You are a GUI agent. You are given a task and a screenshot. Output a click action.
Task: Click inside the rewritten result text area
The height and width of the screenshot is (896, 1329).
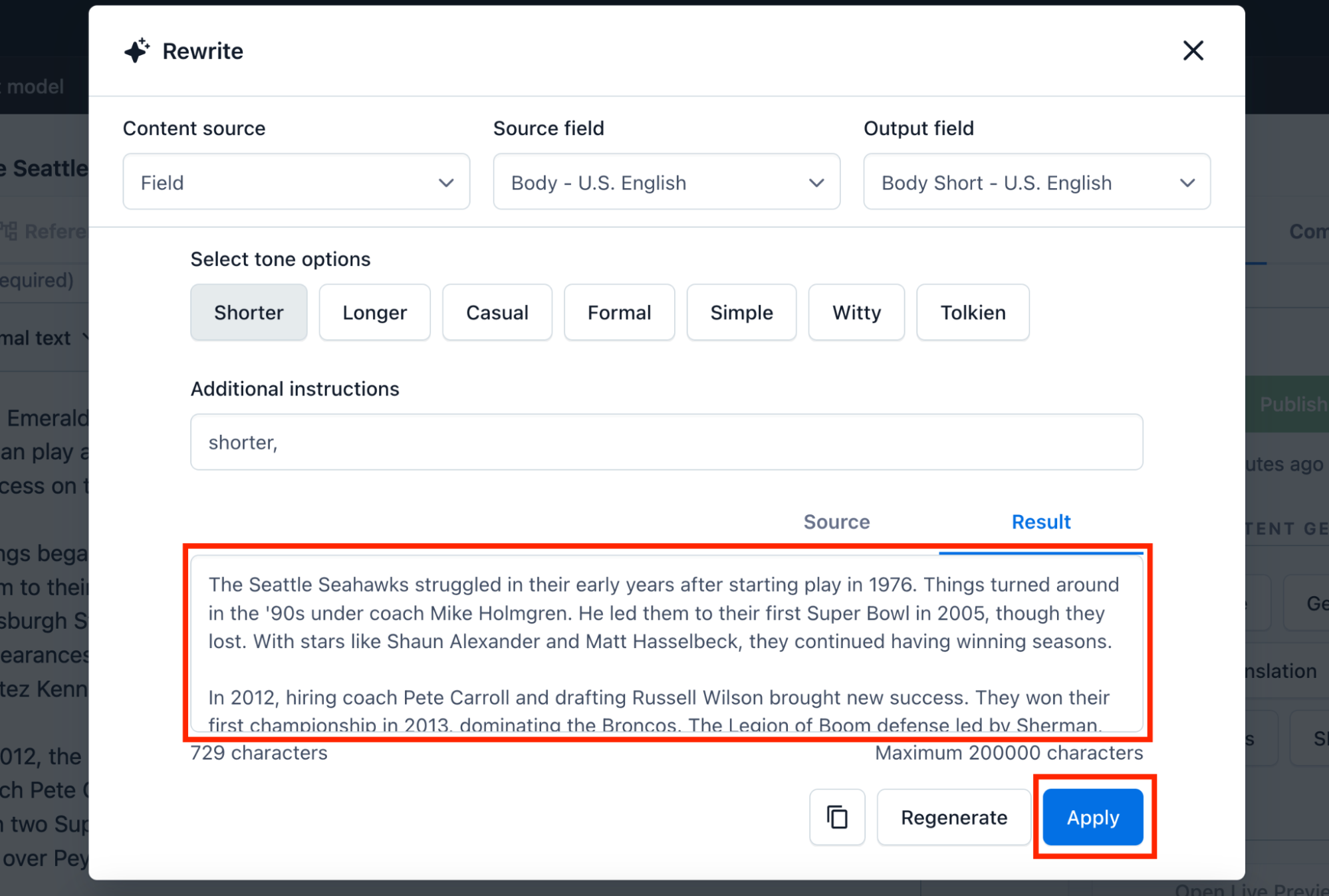point(666,642)
